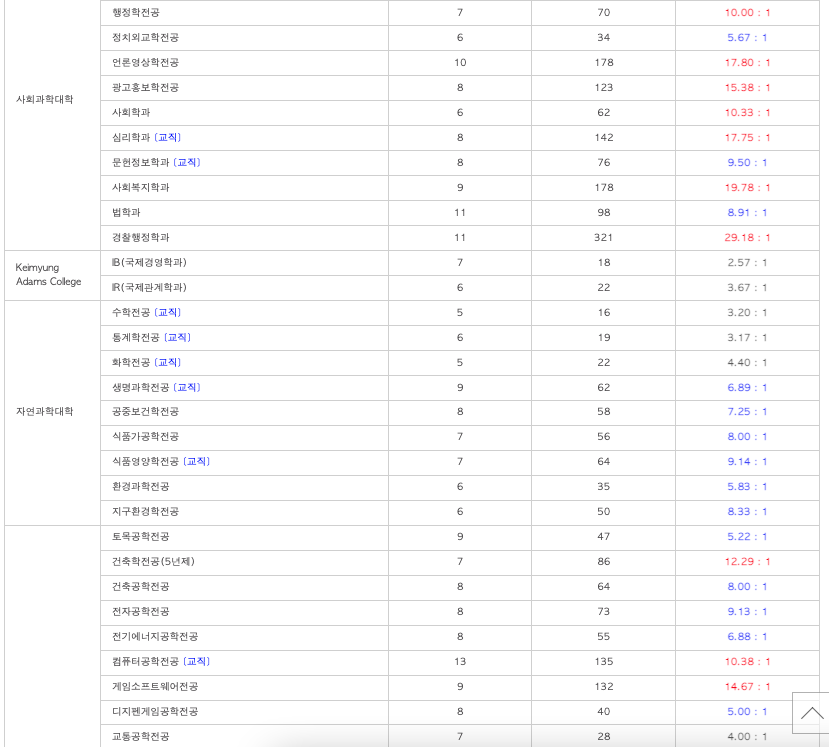The width and height of the screenshot is (829, 747).
Task: Select the 10 quota value for 언론영상학전공
Action: click(460, 62)
